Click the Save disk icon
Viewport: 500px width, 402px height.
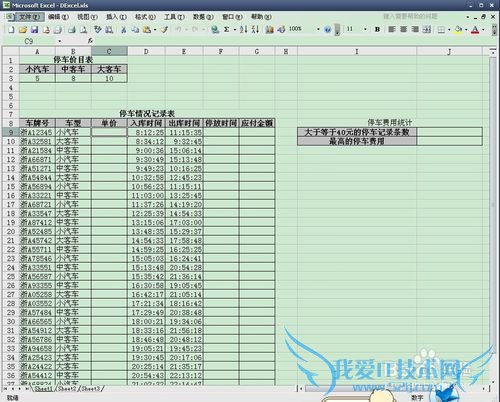[34, 30]
